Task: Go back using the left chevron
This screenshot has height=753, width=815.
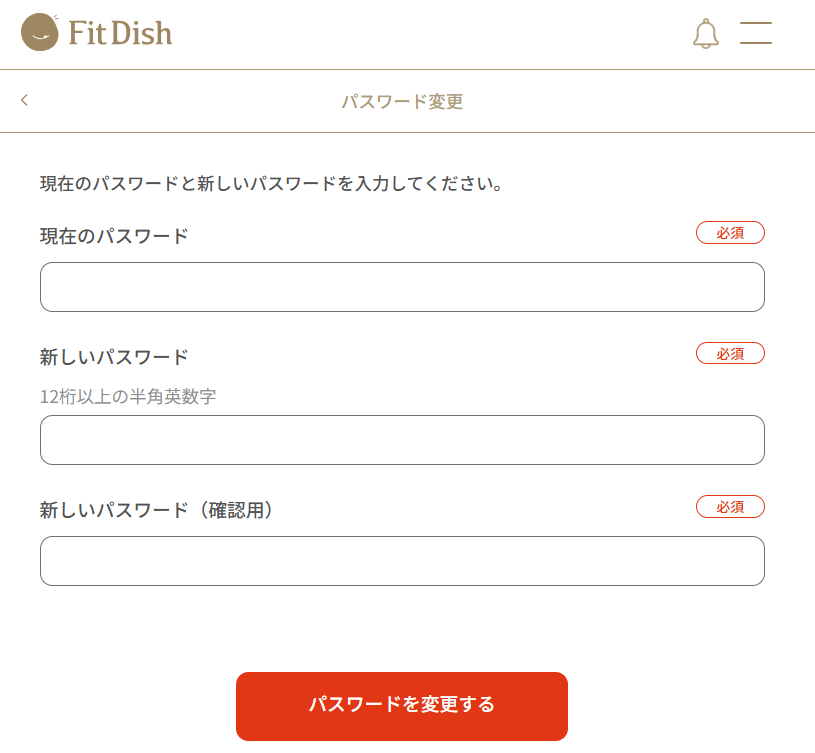Action: tap(25, 100)
